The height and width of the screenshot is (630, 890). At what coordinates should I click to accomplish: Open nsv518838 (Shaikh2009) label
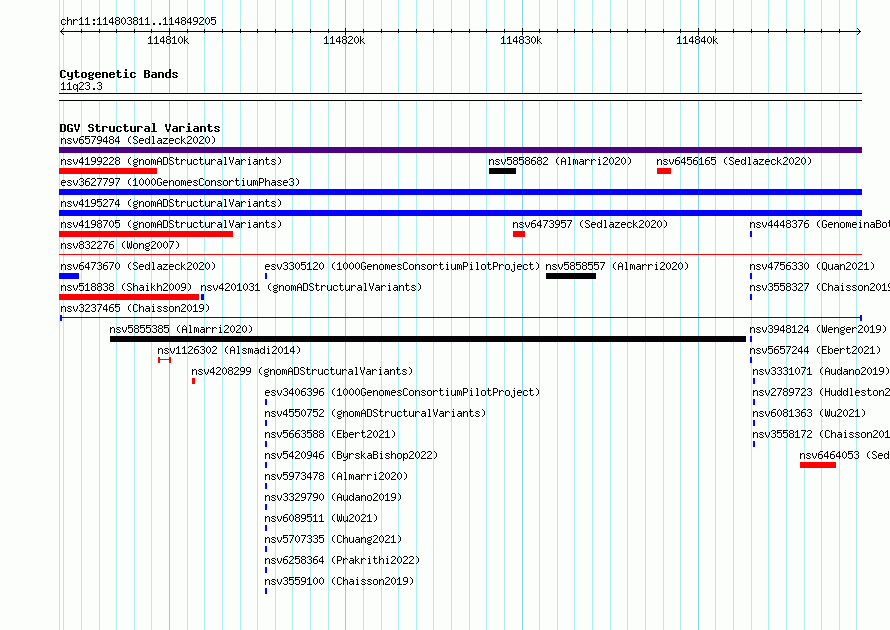pos(126,287)
